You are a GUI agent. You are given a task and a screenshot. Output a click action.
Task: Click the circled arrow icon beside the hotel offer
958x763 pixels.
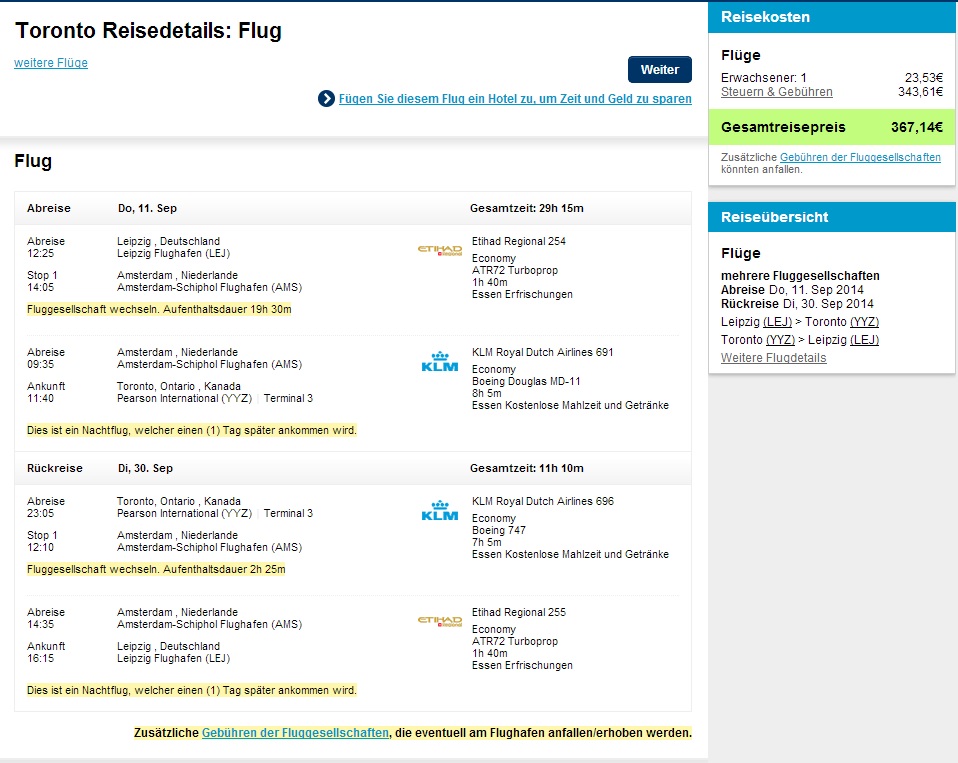pos(326,98)
